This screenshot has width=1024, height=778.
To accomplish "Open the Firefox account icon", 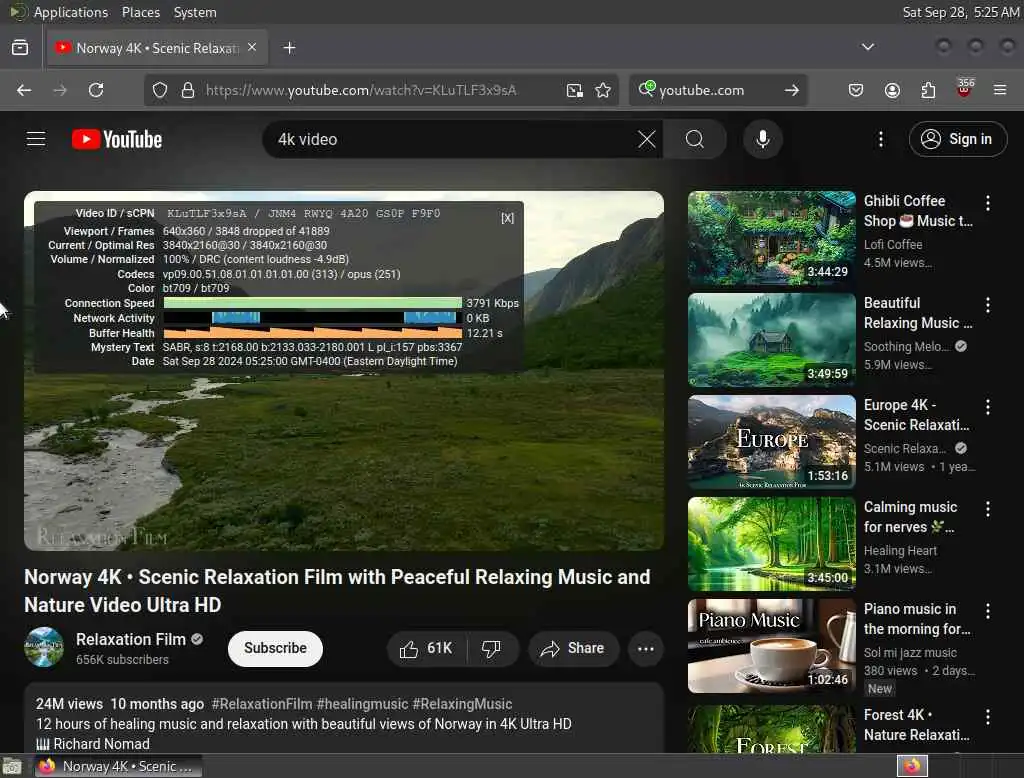I will (892, 90).
